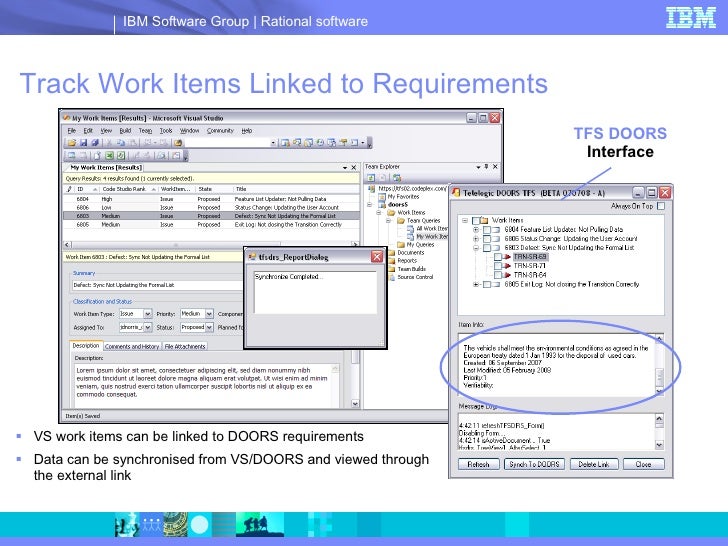Screen dimensions: 728x546
Task: Select work item row 6804 High
Action: click(x=211, y=199)
